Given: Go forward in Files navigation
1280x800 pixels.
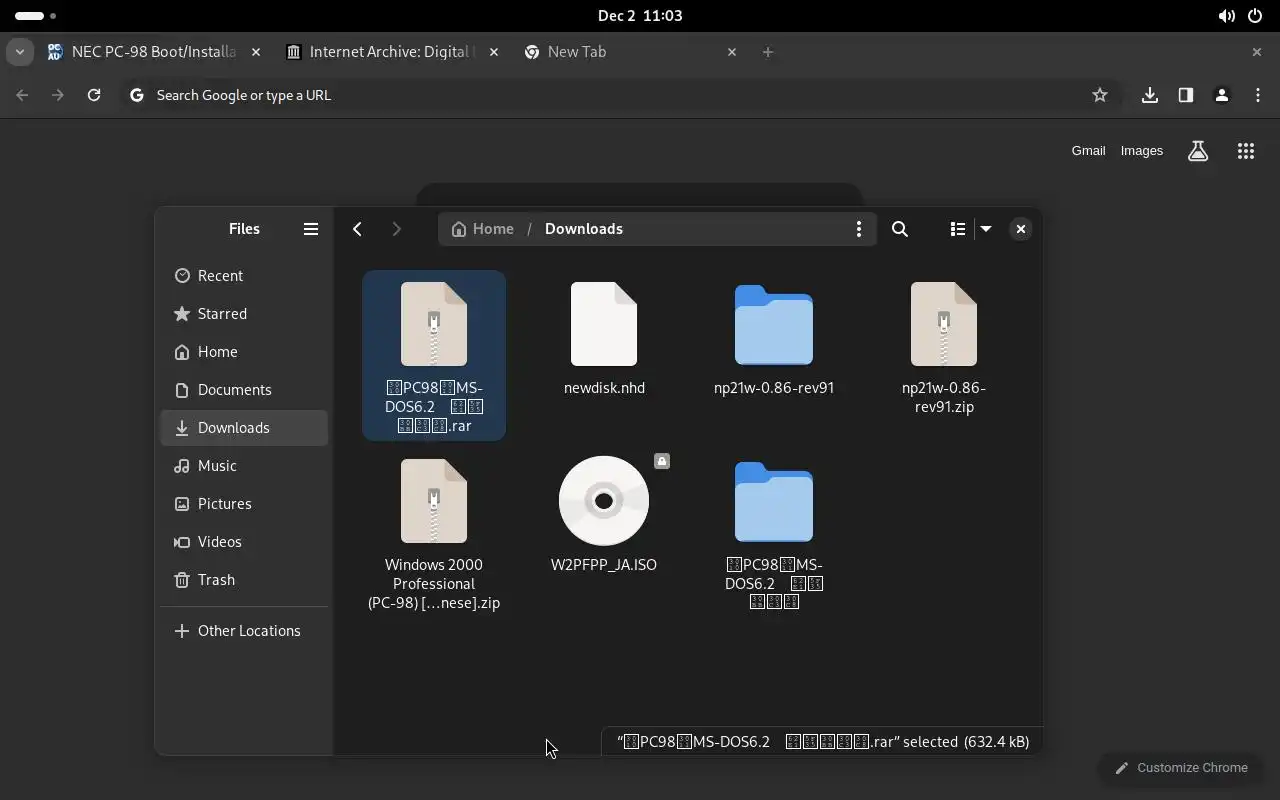Looking at the screenshot, I should click(x=397, y=229).
